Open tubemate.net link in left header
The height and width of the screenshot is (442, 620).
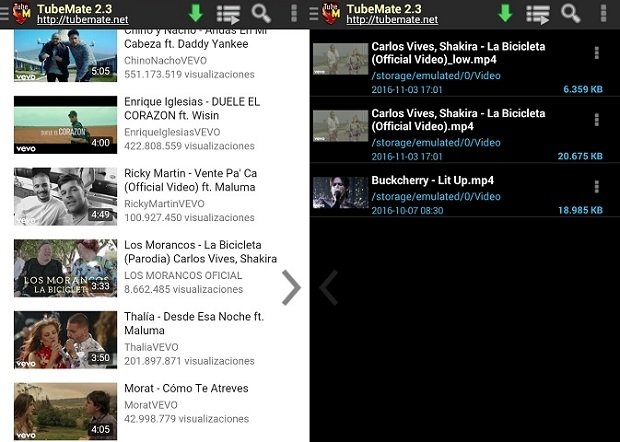83,20
